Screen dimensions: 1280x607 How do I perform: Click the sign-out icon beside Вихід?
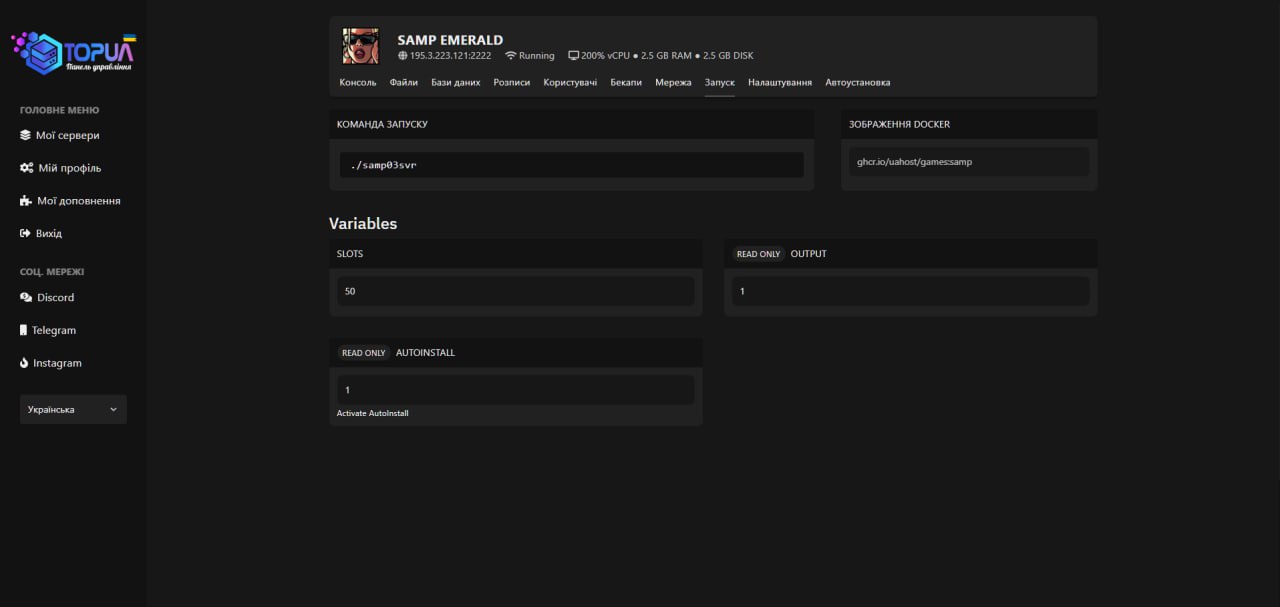[26, 233]
